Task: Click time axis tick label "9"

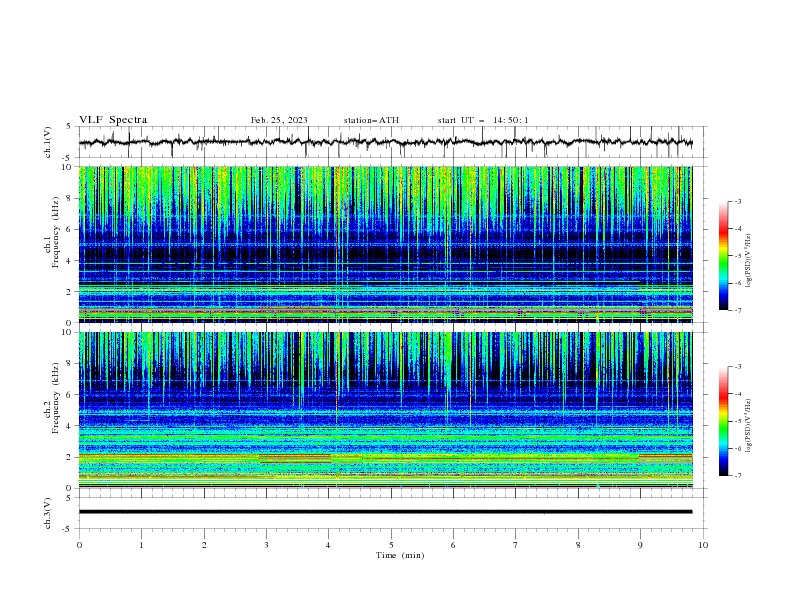Action: pyautogui.click(x=640, y=545)
